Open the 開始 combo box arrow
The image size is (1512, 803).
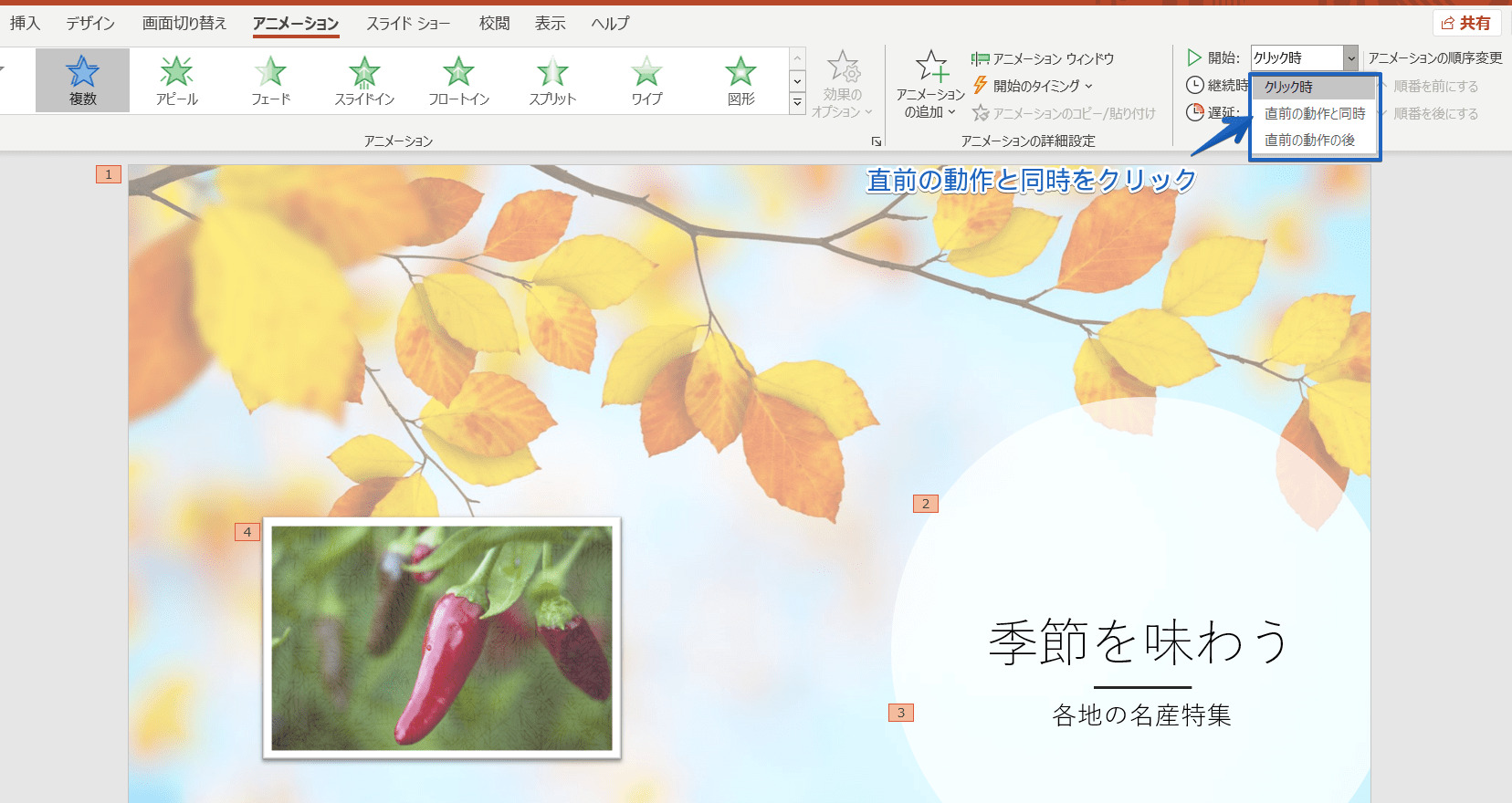(1350, 57)
